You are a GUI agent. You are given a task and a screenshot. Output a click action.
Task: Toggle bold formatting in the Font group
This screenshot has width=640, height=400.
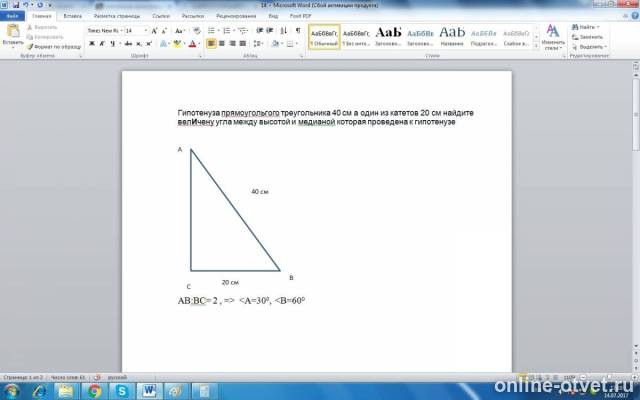(92, 44)
